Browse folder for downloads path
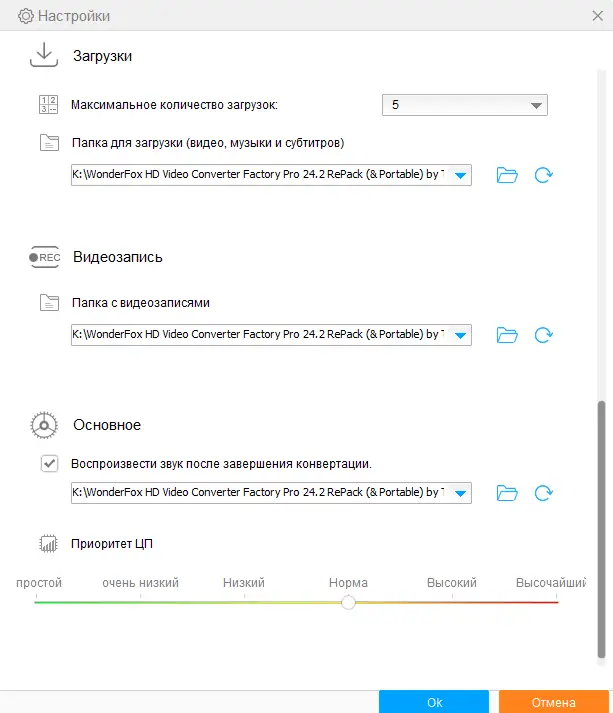The width and height of the screenshot is (613, 713). click(x=507, y=176)
